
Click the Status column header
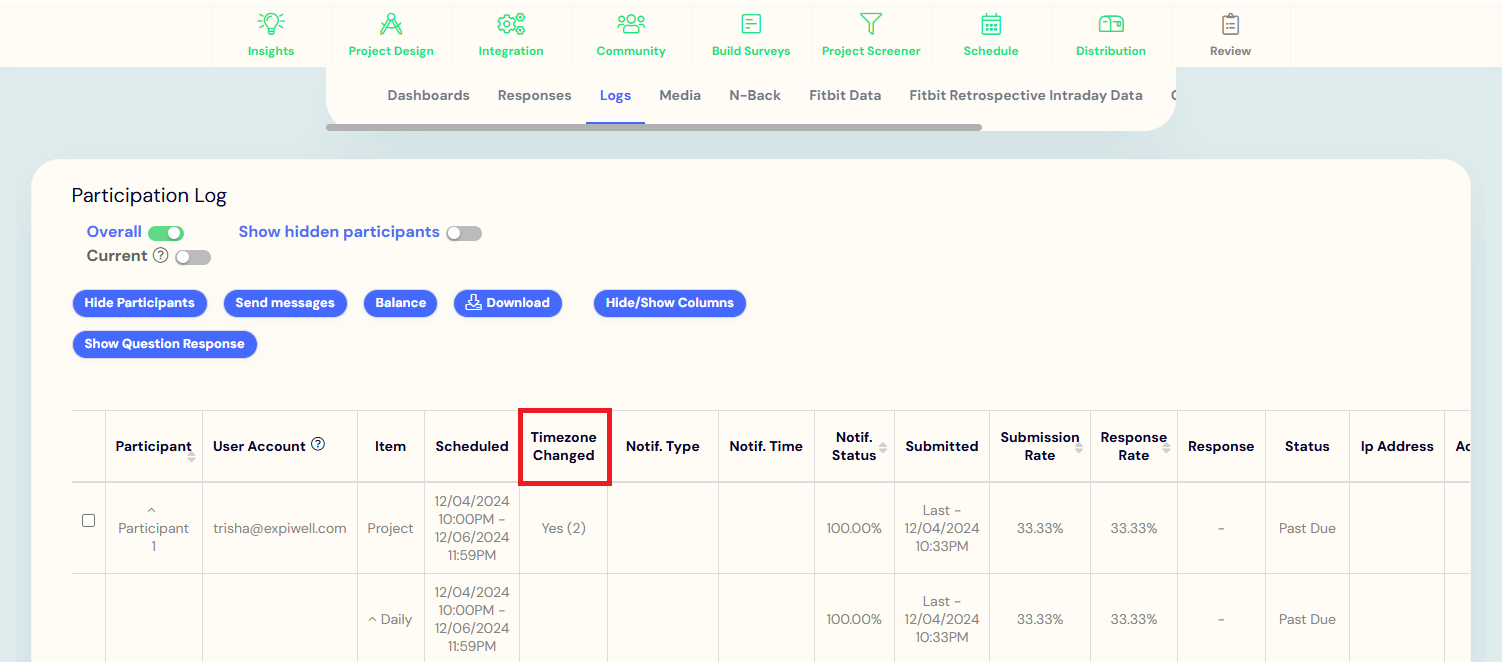click(1307, 446)
